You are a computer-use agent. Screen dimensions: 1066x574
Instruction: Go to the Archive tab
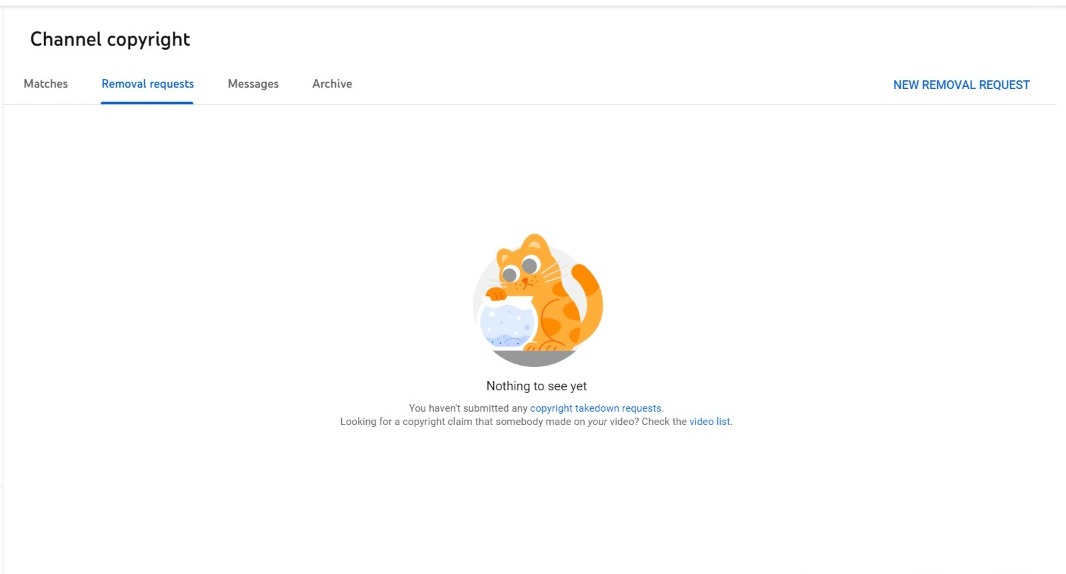tap(332, 84)
